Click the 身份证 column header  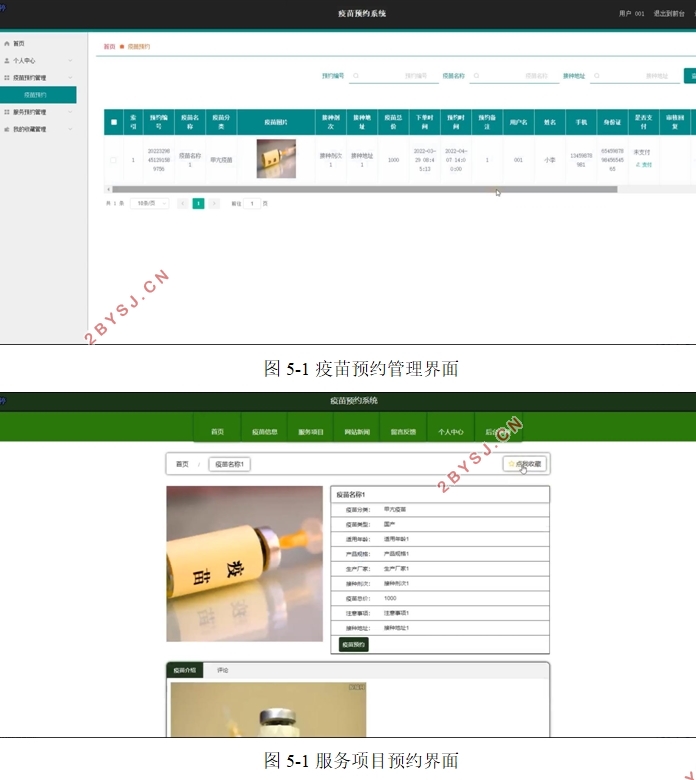point(612,122)
